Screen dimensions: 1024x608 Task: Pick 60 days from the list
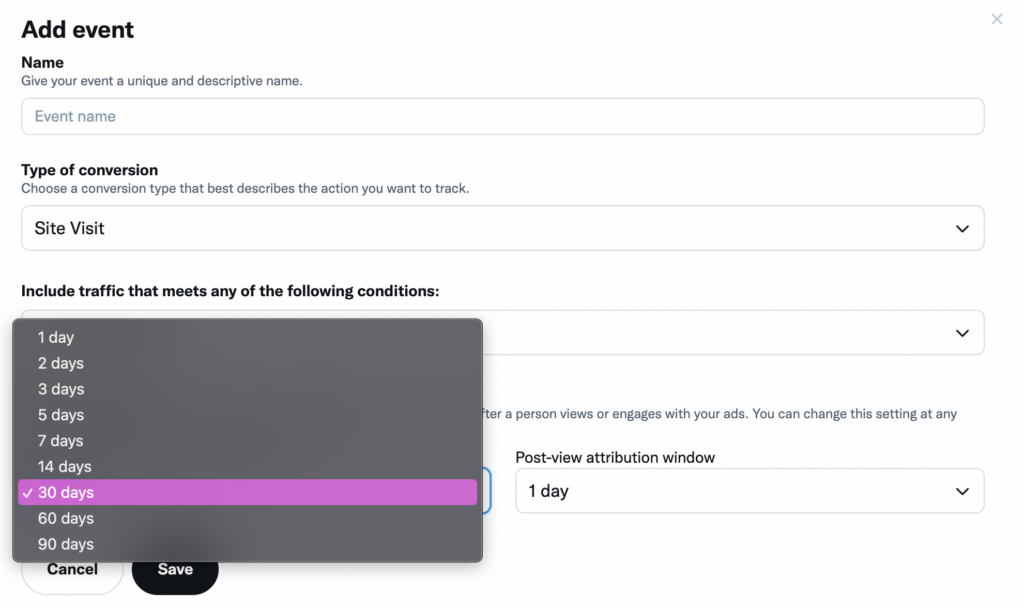[65, 518]
